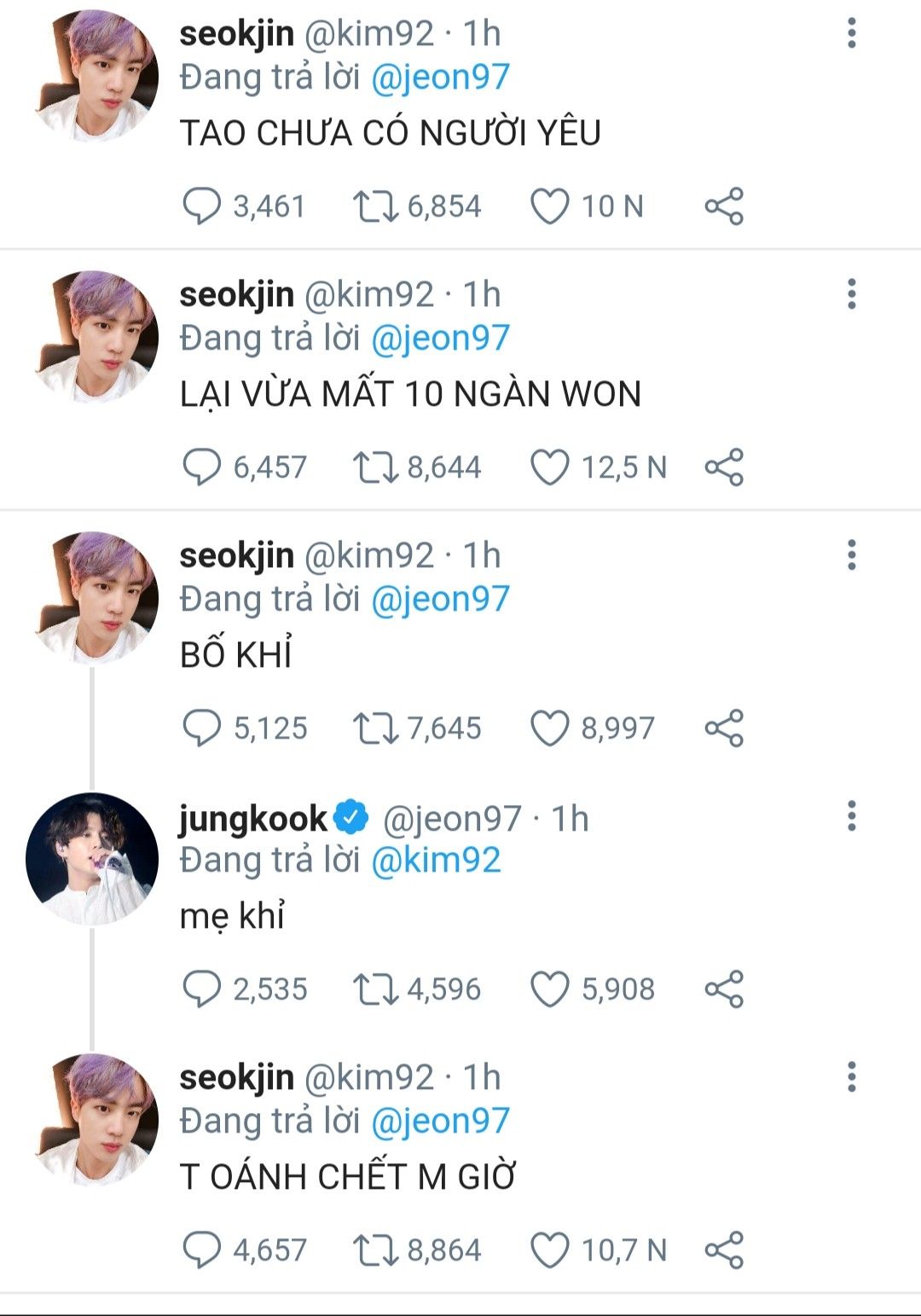This screenshot has width=921, height=1316.
Task: Like the "T OÁNH CHẾT M GIỜ" tweet
Action: tap(550, 1250)
